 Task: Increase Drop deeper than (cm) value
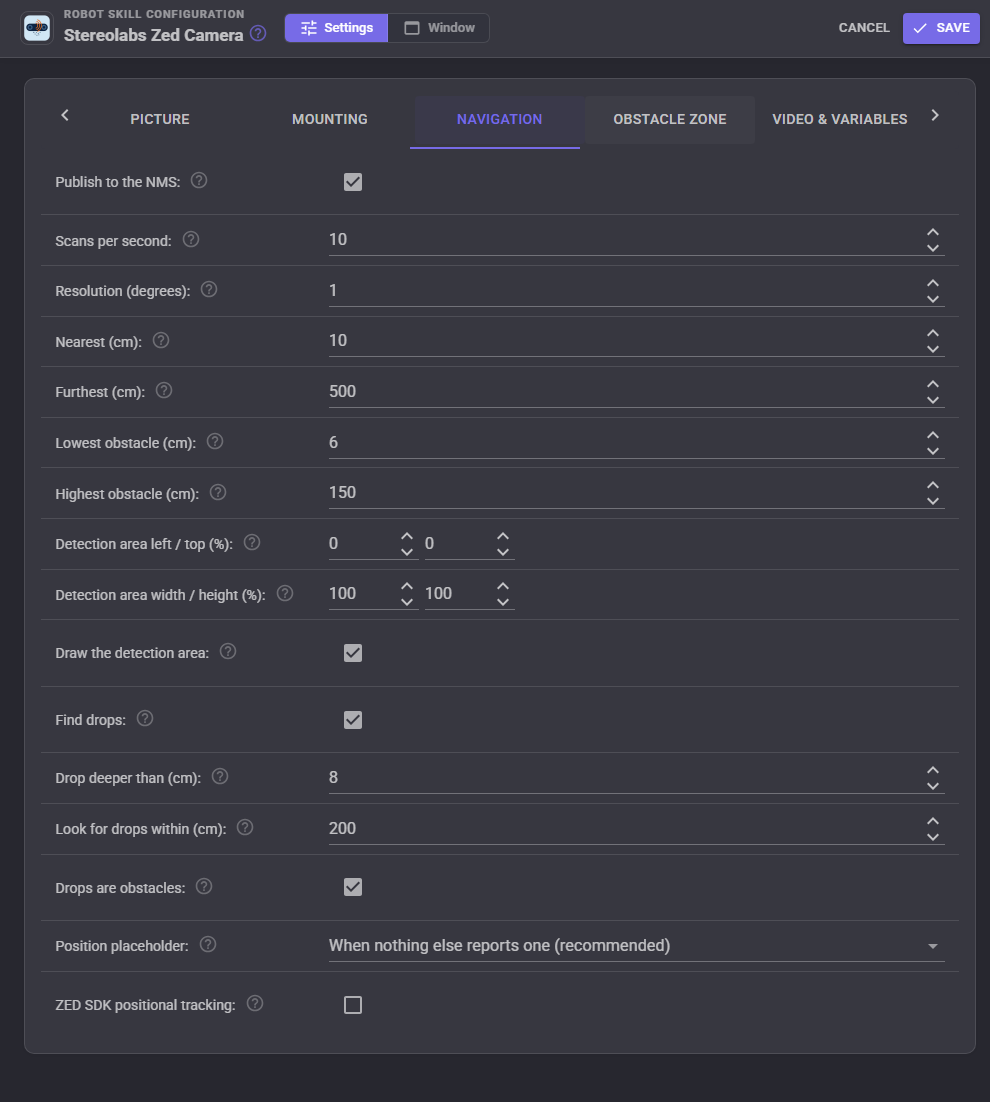pyautogui.click(x=932, y=770)
